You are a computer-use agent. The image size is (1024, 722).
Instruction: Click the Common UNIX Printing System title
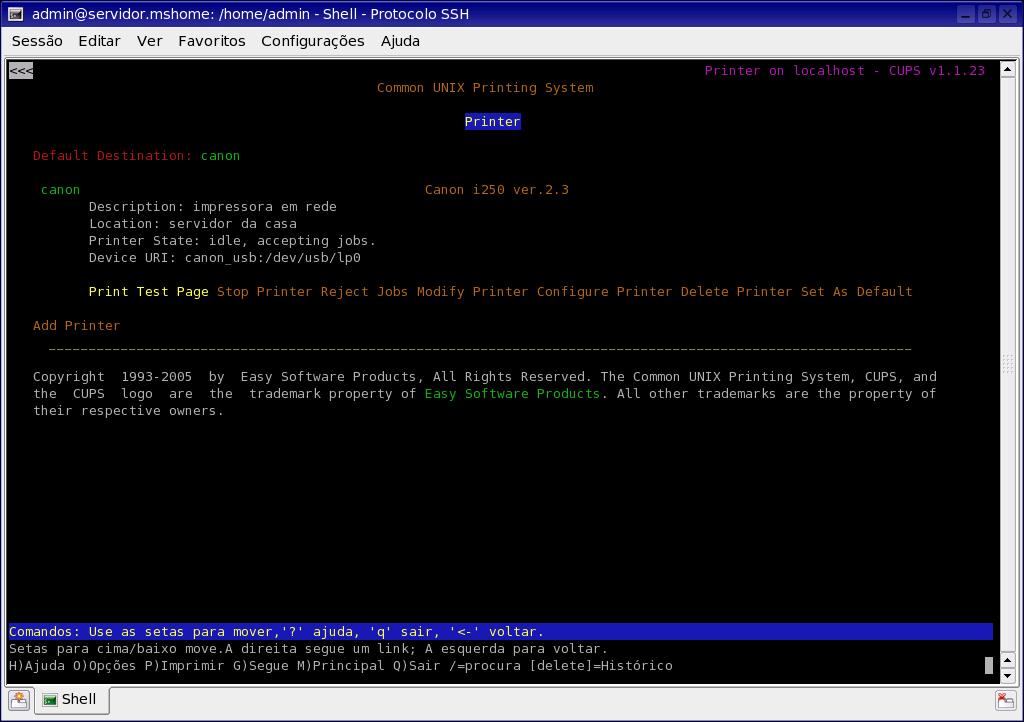coord(485,87)
